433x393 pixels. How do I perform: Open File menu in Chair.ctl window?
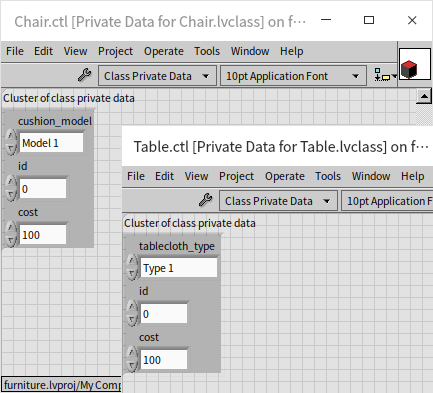pos(15,51)
